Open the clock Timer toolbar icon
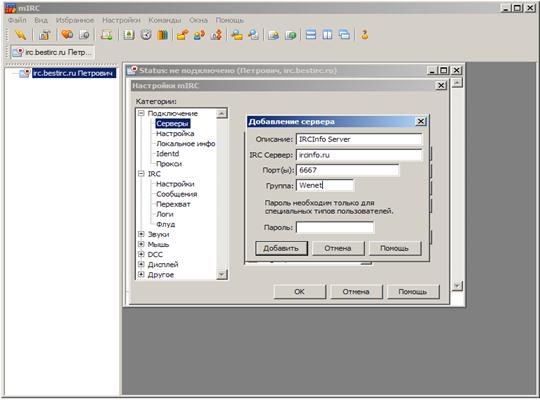The image size is (540, 400). [x=146, y=35]
